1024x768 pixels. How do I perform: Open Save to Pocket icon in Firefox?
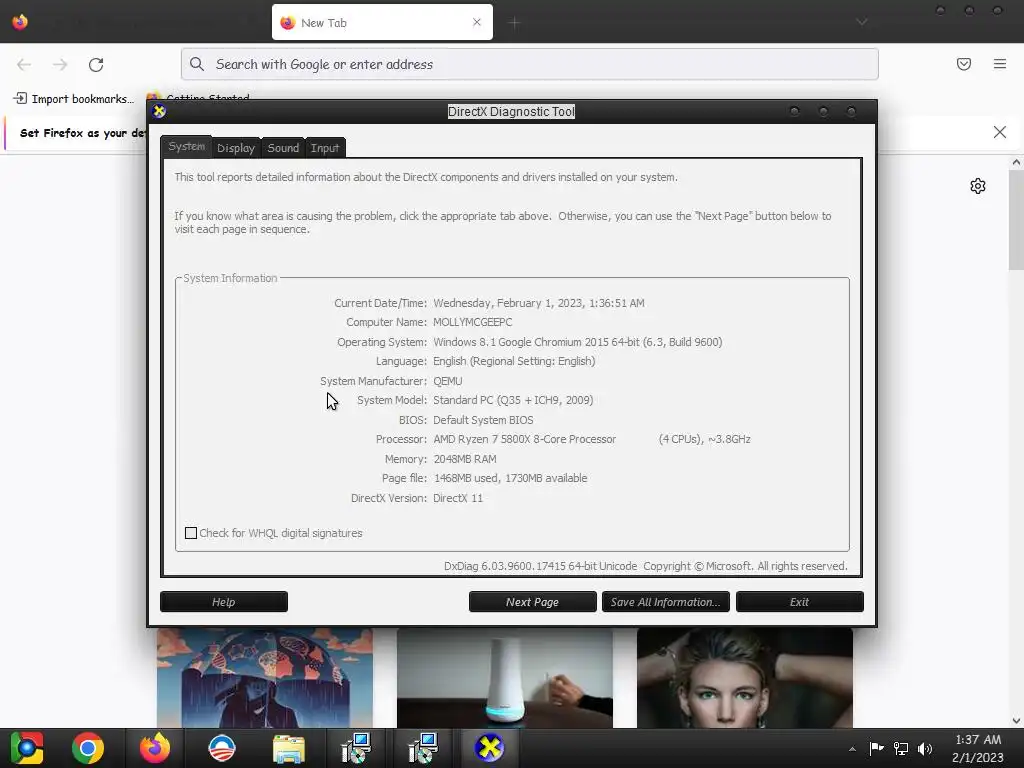964,64
